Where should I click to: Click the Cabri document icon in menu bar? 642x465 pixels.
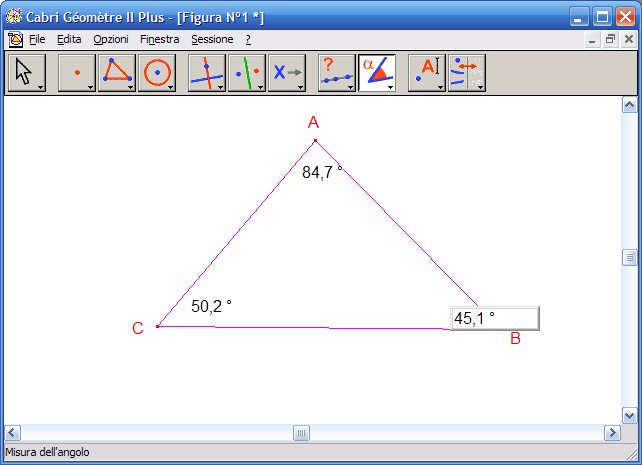pyautogui.click(x=16, y=39)
